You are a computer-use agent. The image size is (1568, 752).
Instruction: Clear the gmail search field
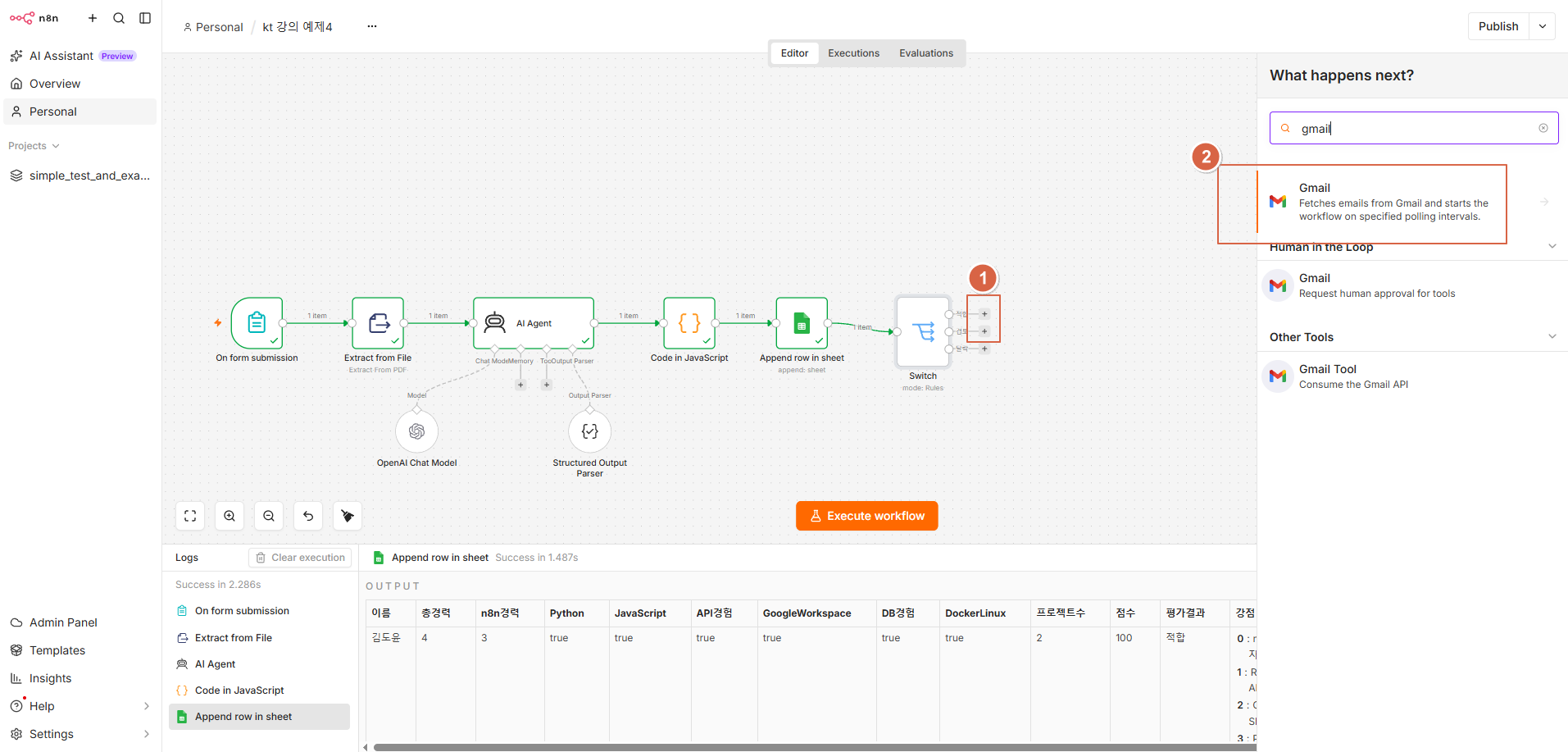pyautogui.click(x=1543, y=128)
